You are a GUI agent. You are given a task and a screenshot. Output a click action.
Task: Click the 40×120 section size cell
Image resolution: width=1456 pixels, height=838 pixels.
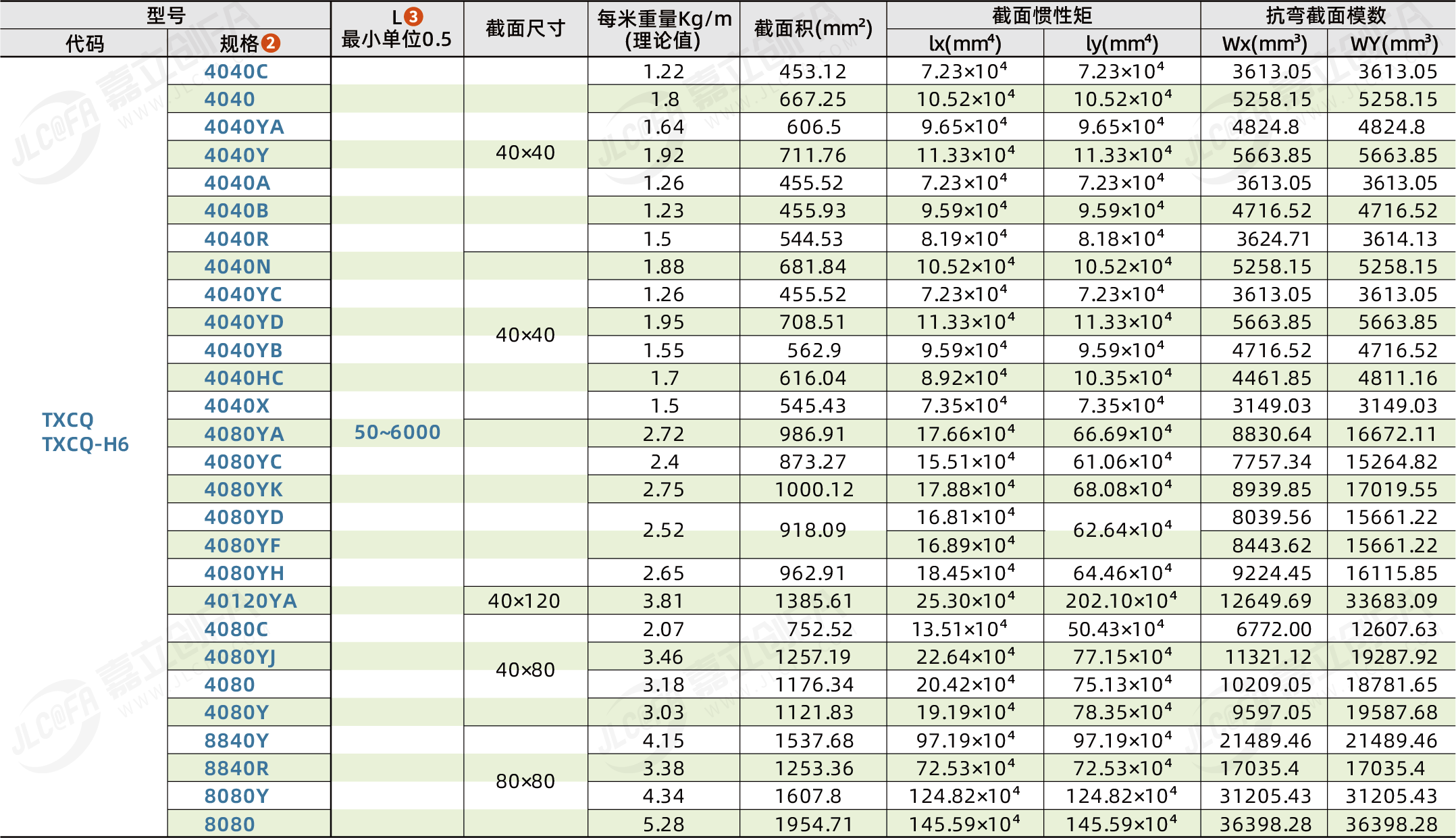click(x=524, y=601)
